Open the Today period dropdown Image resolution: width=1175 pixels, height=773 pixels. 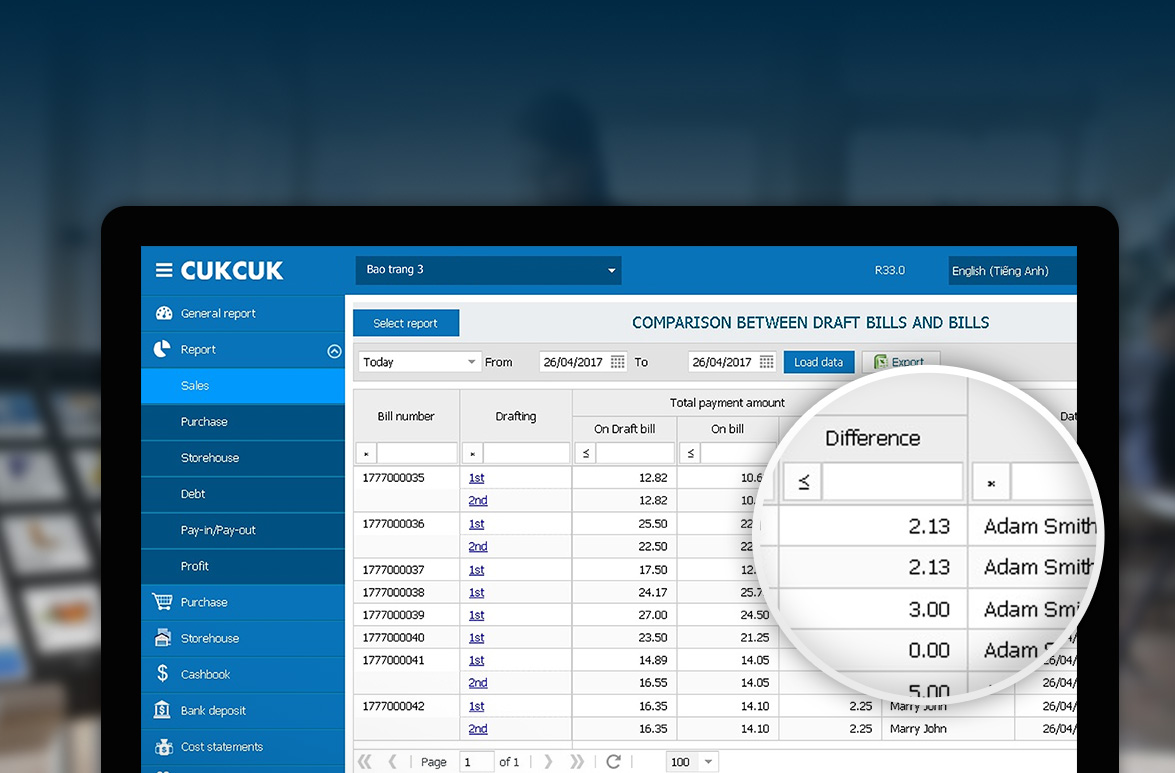(419, 362)
